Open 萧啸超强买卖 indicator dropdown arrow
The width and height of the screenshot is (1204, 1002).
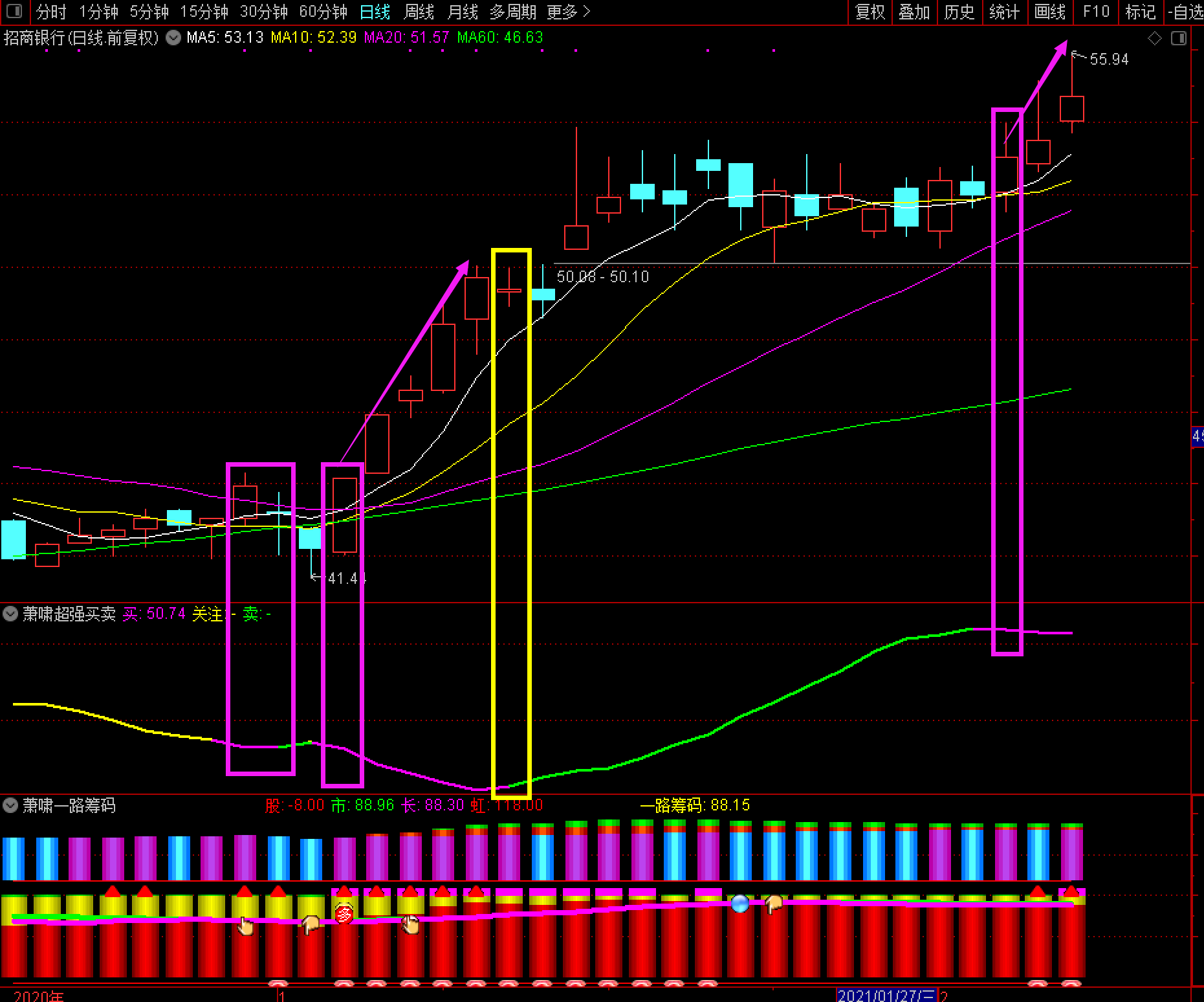[x=10, y=614]
